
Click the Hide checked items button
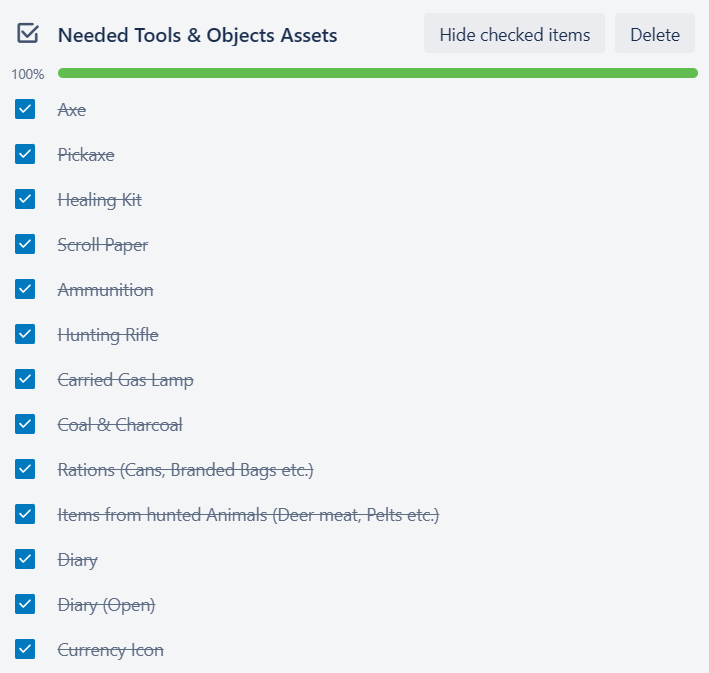[x=514, y=34]
